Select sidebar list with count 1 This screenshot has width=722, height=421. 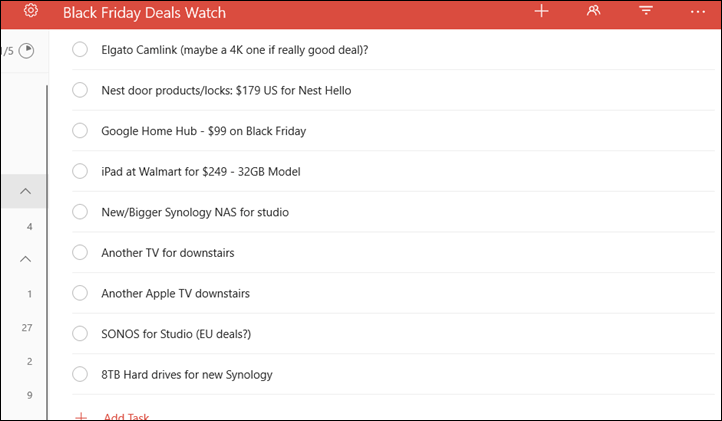click(x=29, y=293)
